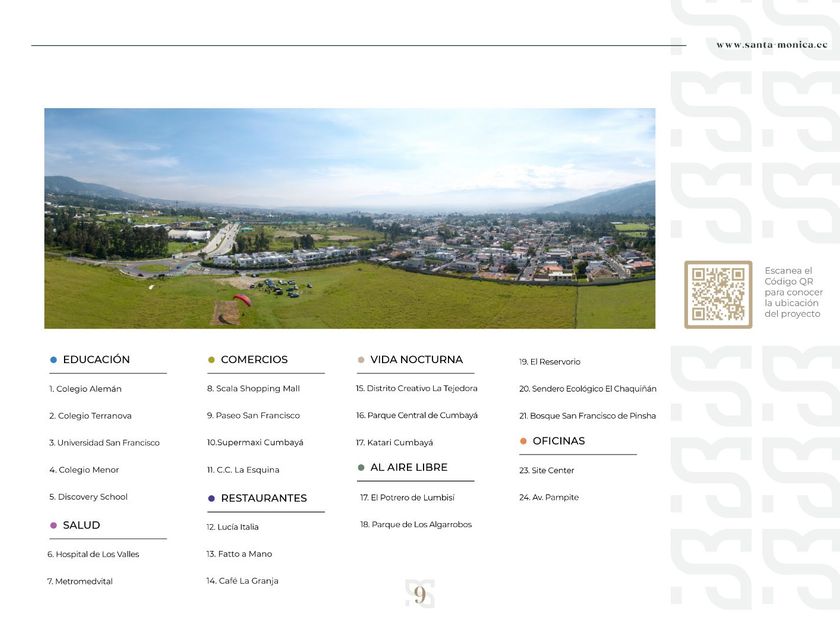Image resolution: width=840 pixels, height=630 pixels.
Task: Click '21. Bosque San Francisco de Pinsha' entry
Action: pos(588,416)
